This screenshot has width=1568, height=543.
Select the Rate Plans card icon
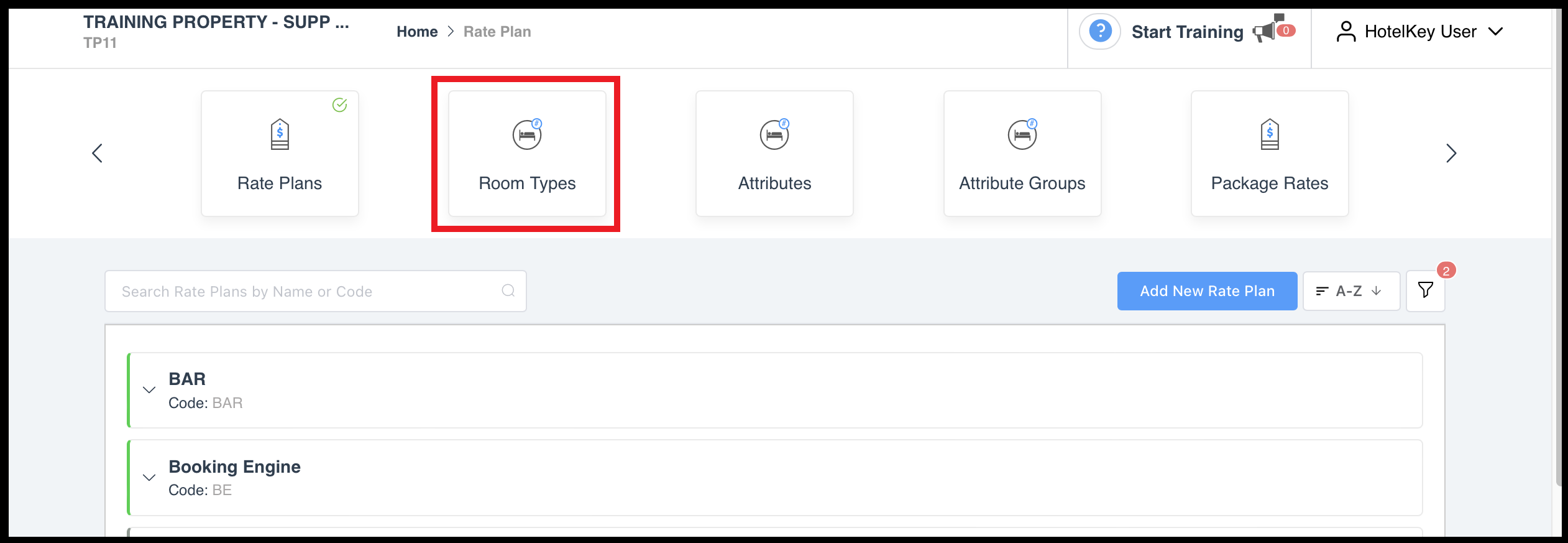[280, 135]
